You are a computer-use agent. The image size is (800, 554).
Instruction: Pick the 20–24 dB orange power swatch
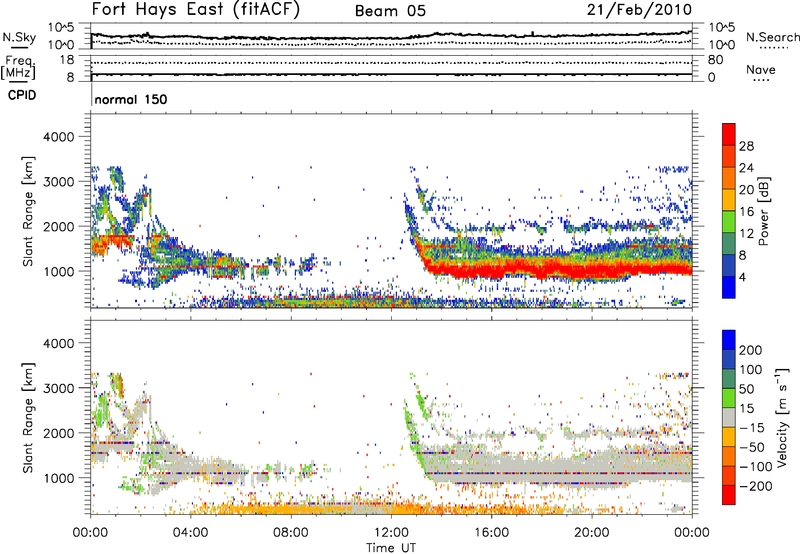click(729, 178)
